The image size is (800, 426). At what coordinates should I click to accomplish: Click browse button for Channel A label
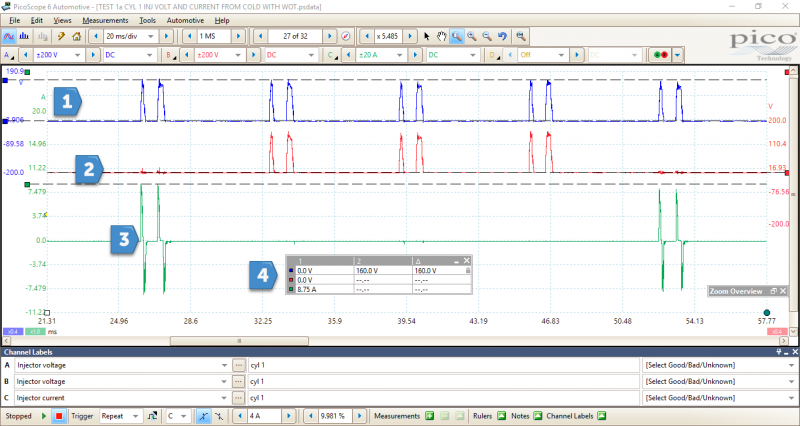(x=239, y=366)
